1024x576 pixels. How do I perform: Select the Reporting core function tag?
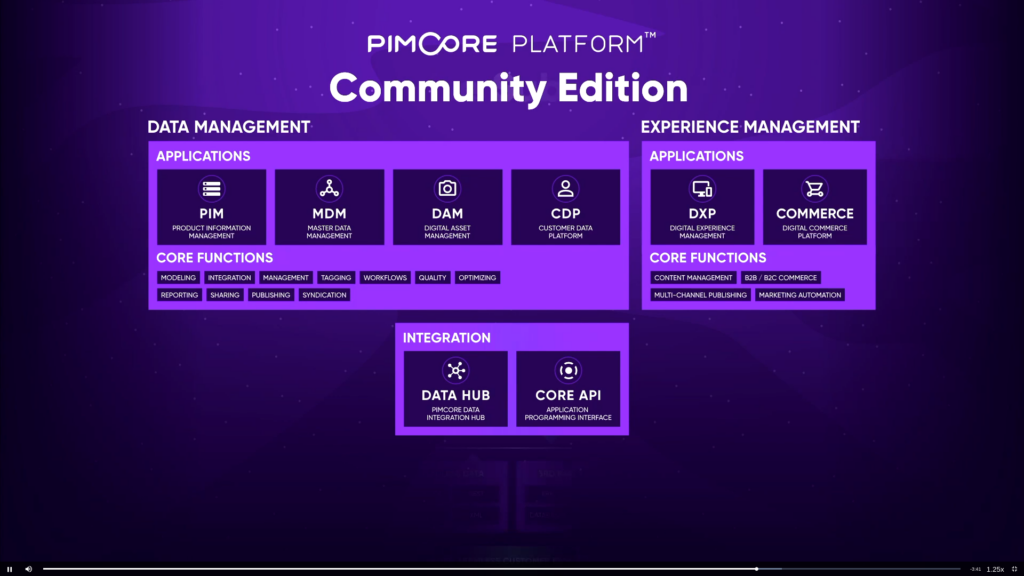[x=179, y=295]
